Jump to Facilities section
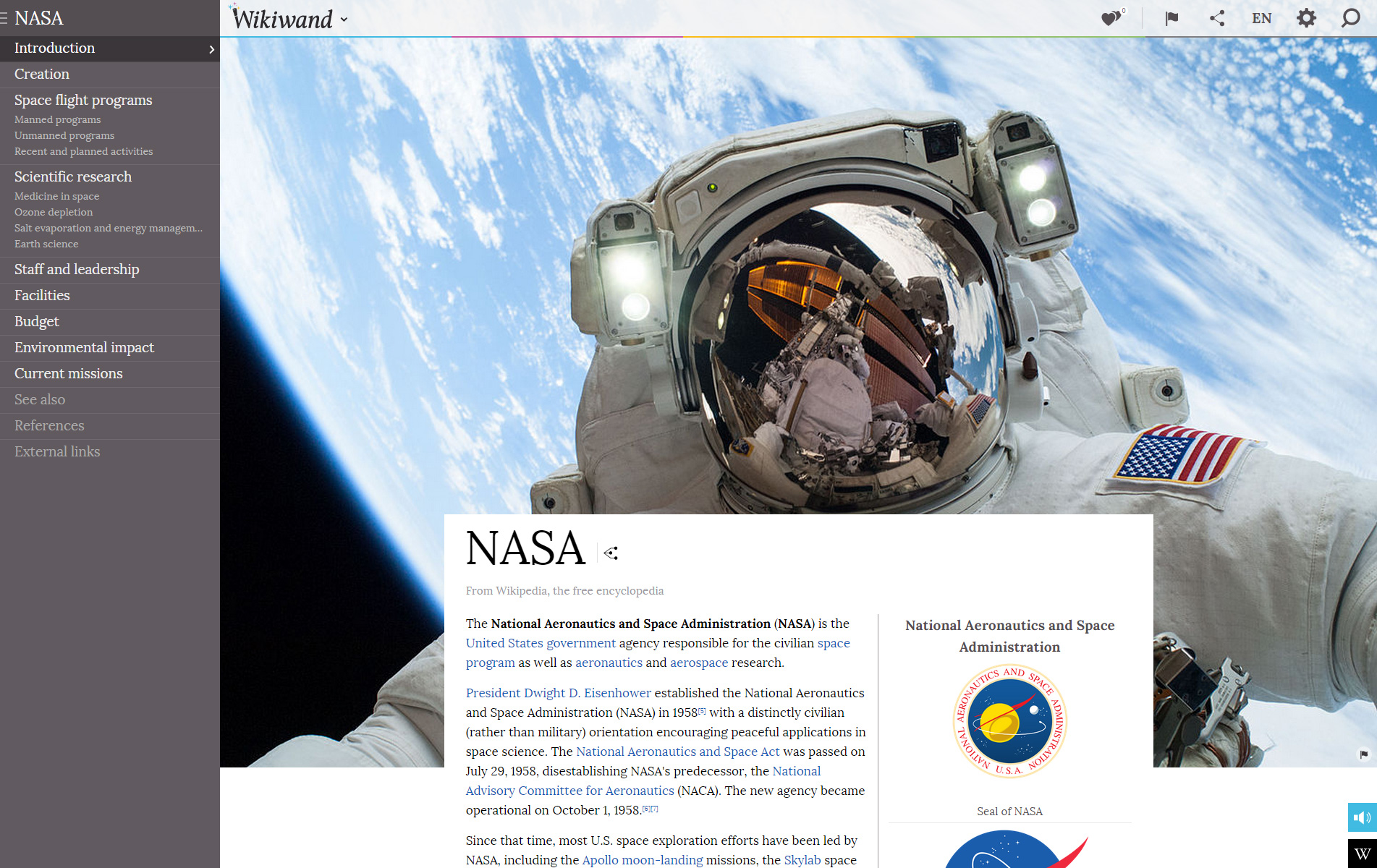Viewport: 1377px width, 868px height. [x=110, y=296]
